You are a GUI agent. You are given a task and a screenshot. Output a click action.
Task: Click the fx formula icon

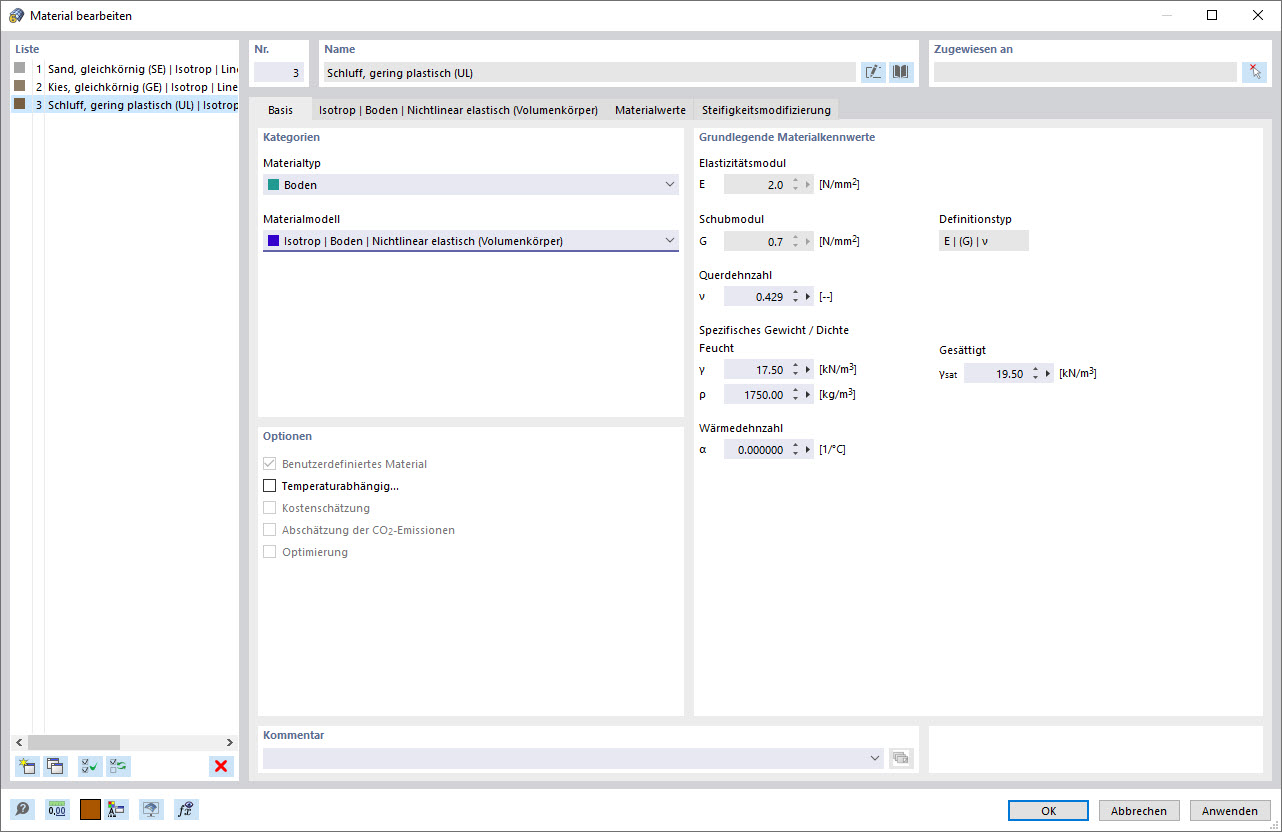pos(186,810)
